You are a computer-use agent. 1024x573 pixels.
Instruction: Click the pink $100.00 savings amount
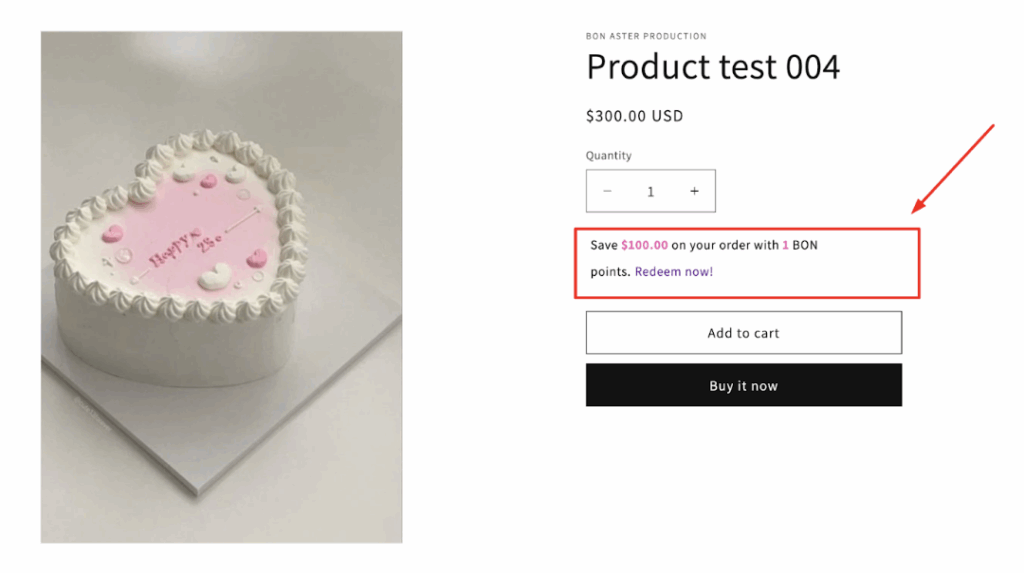(644, 245)
